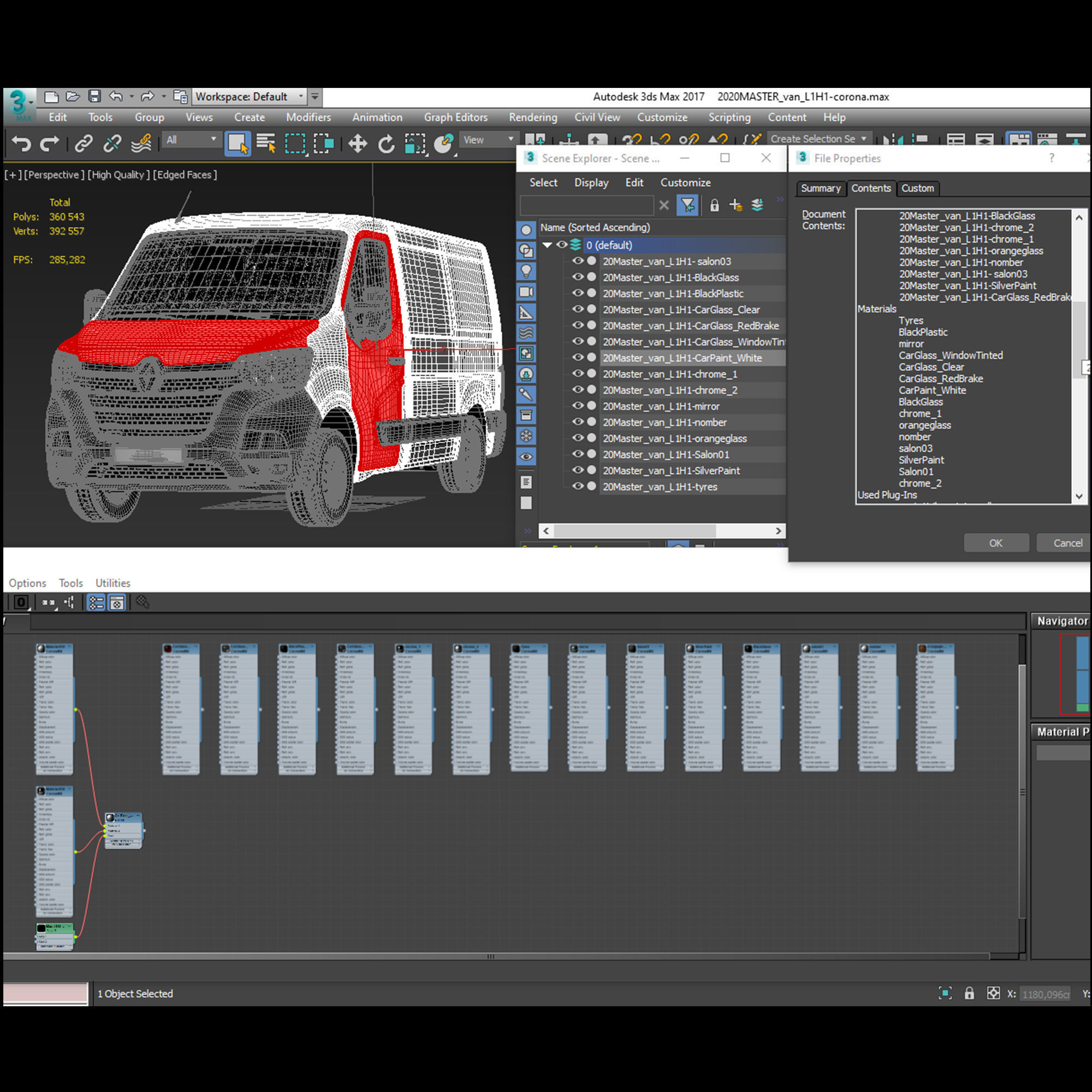Viewport: 1092px width, 1092px height.
Task: Hide the 0 (default) layer eye
Action: click(562, 245)
